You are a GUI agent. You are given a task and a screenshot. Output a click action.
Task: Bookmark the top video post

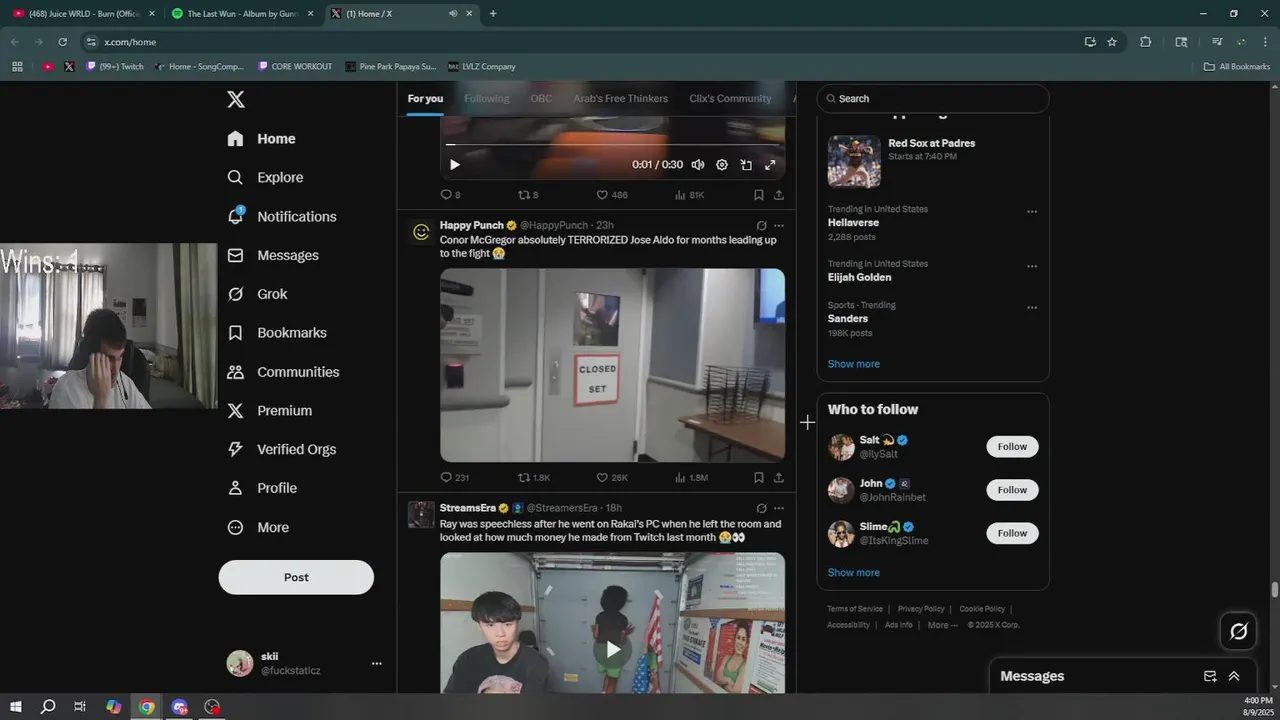759,195
